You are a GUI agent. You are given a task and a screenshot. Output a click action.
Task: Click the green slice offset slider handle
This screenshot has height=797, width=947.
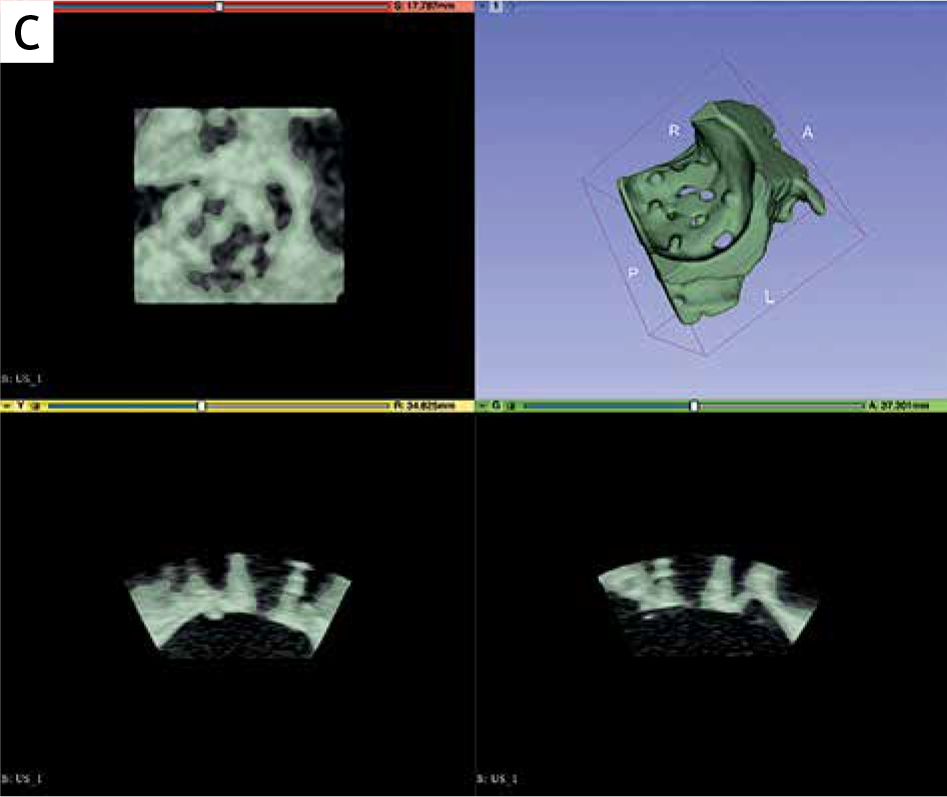tap(694, 406)
